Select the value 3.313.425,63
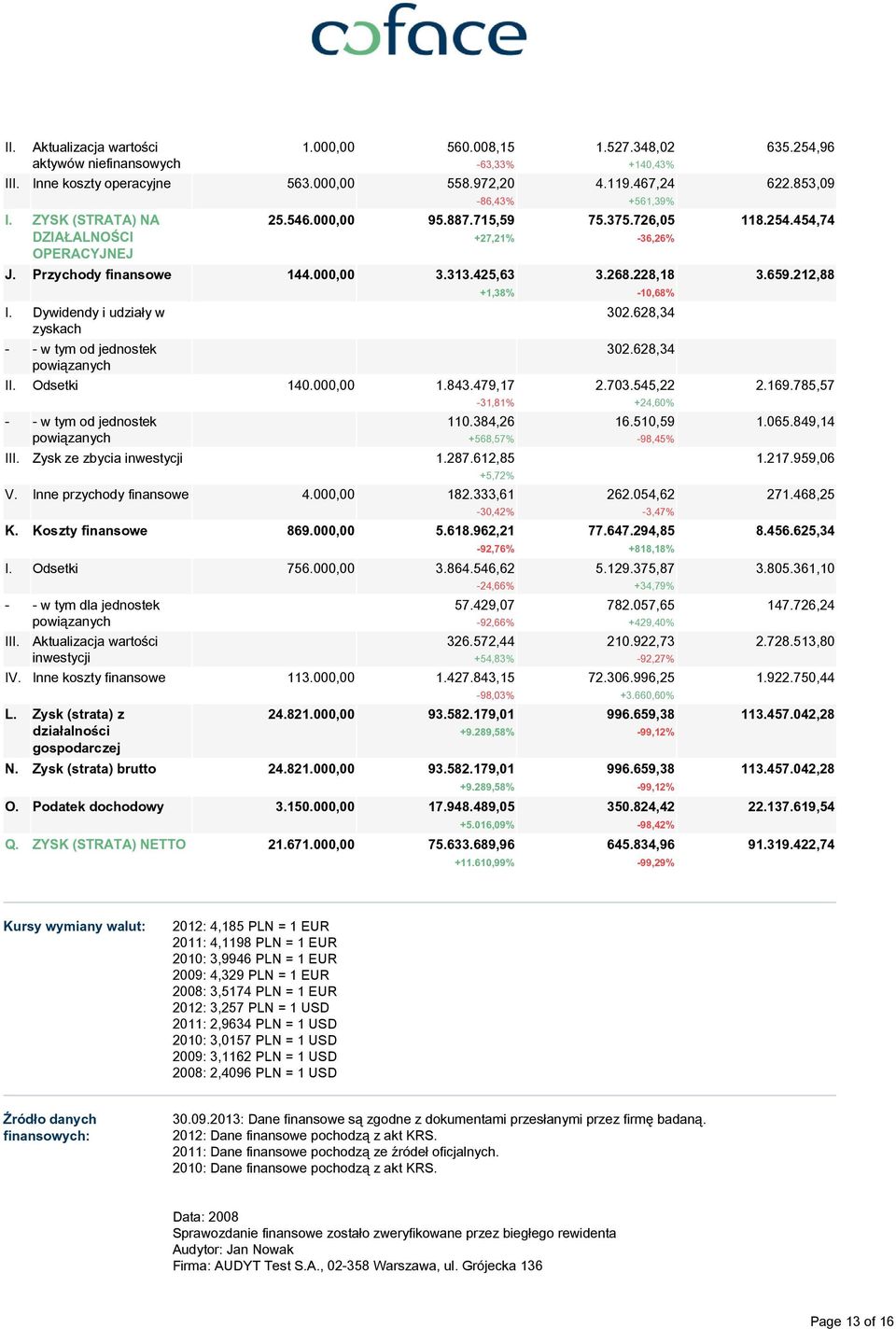The width and height of the screenshot is (896, 1329). pyautogui.click(x=475, y=274)
